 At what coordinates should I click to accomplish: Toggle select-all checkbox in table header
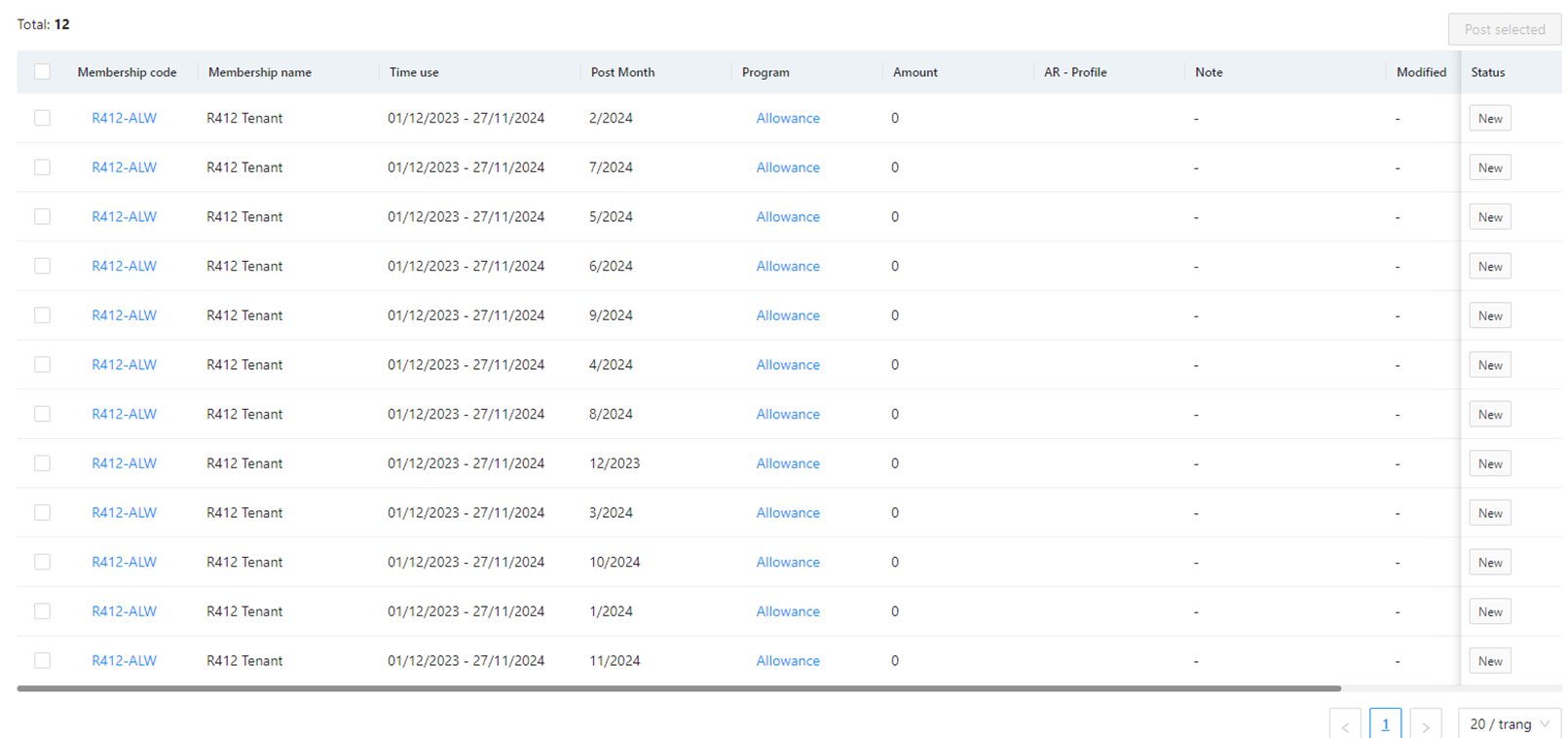[42, 71]
